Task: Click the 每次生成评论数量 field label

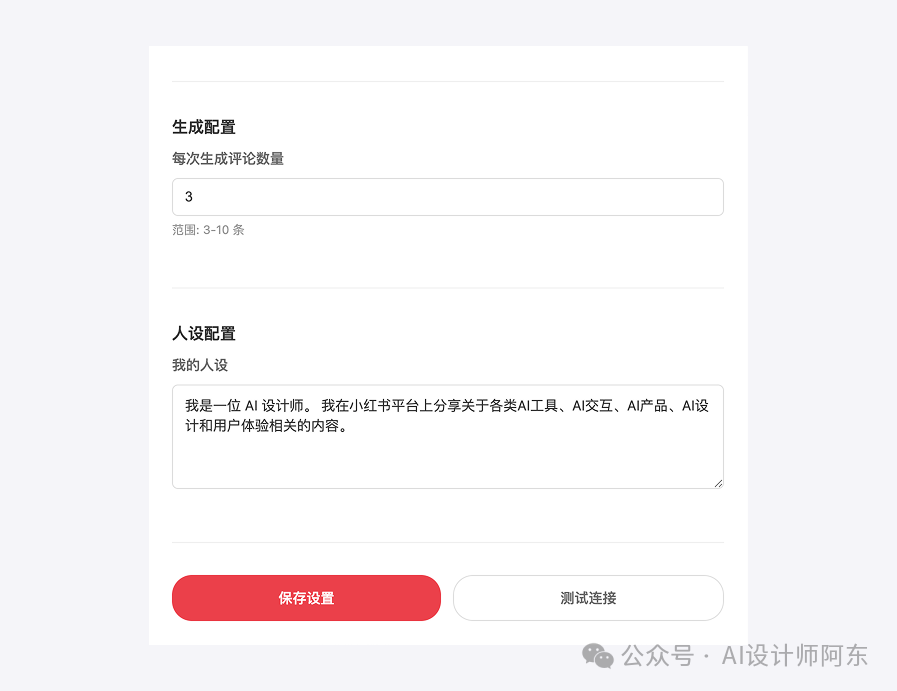Action: [x=228, y=158]
